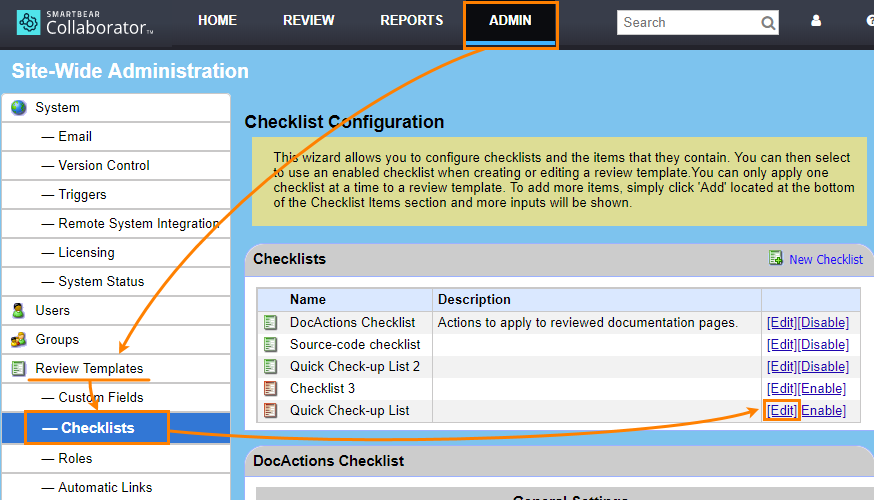This screenshot has height=500, width=874.
Task: Click the Users person icon
Action: 18,310
